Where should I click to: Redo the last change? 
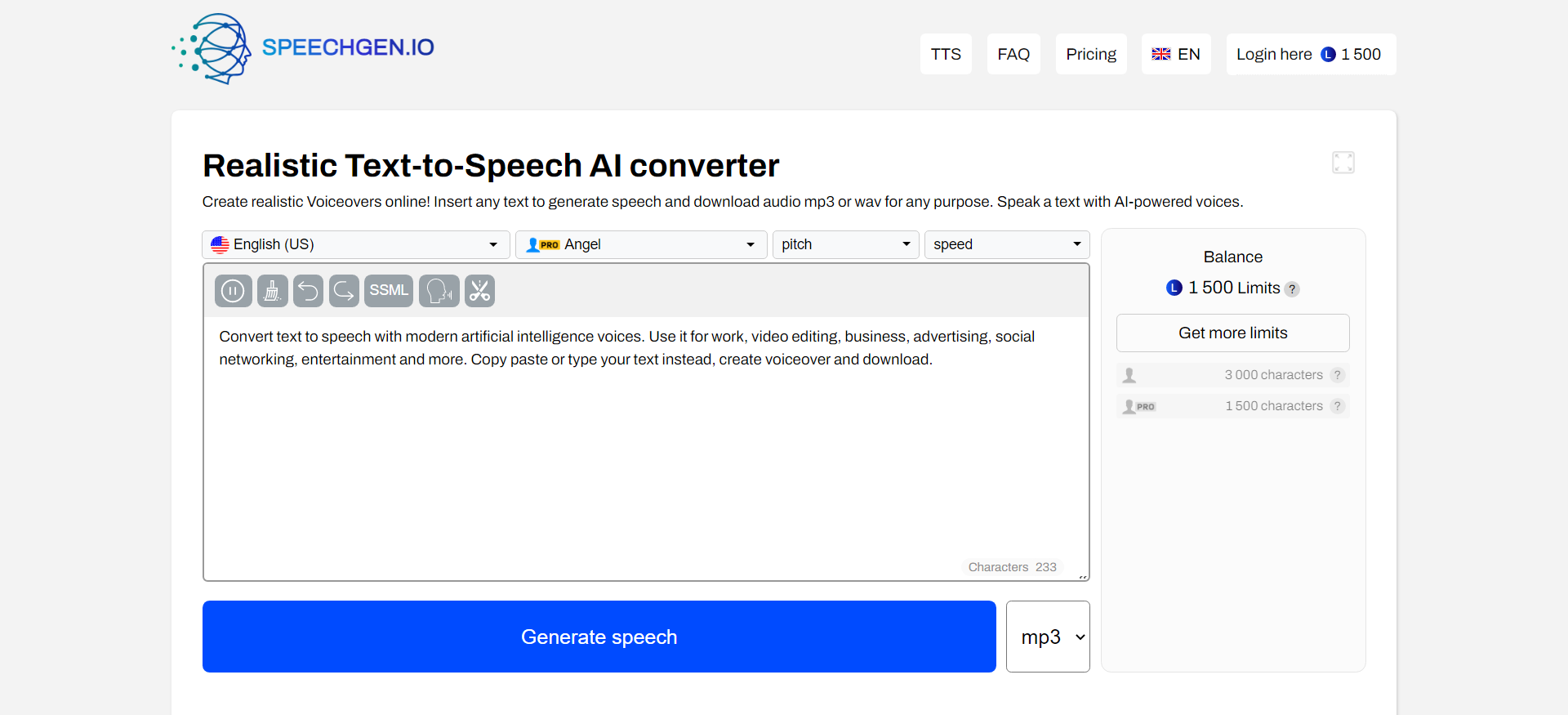point(344,290)
